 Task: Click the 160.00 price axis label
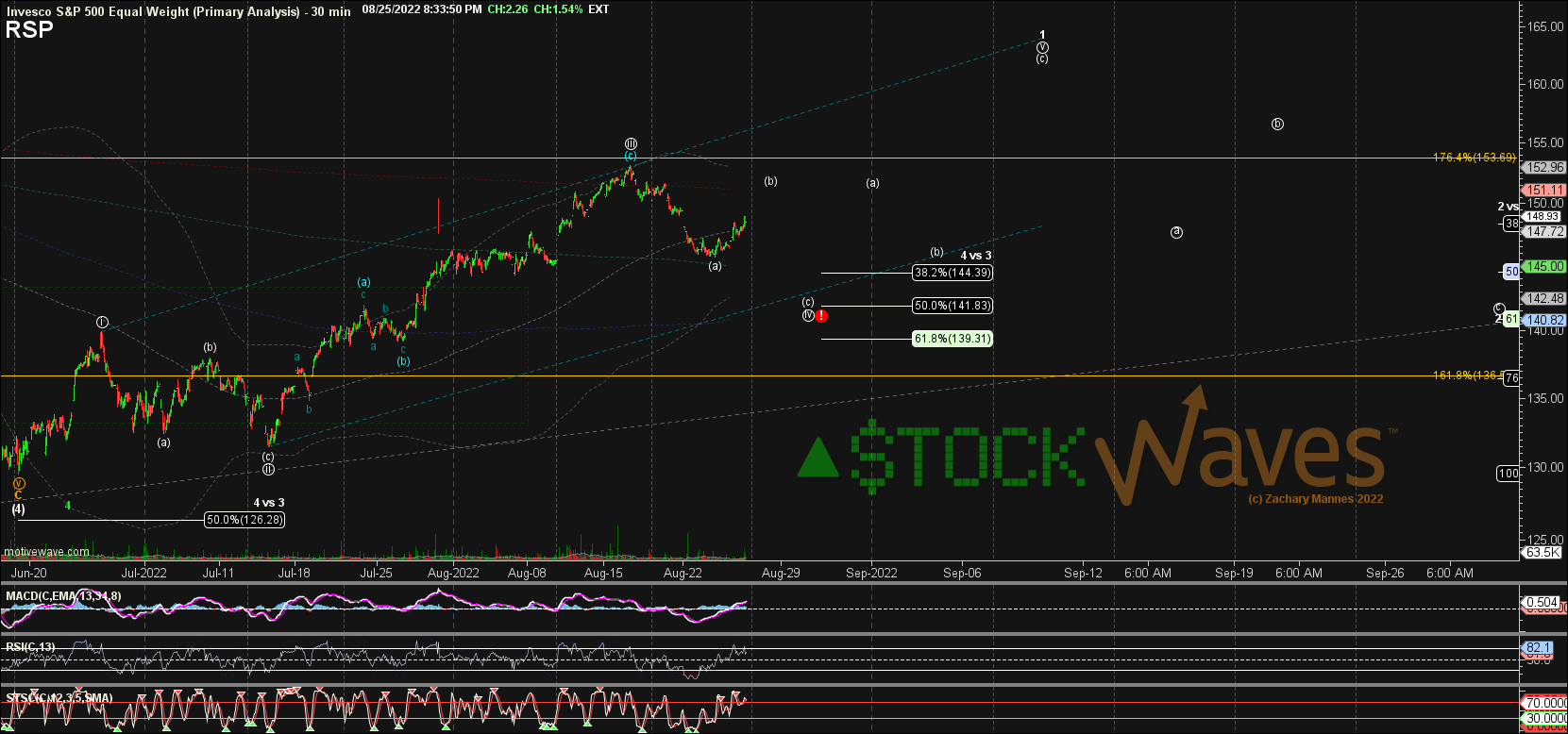[1546, 84]
